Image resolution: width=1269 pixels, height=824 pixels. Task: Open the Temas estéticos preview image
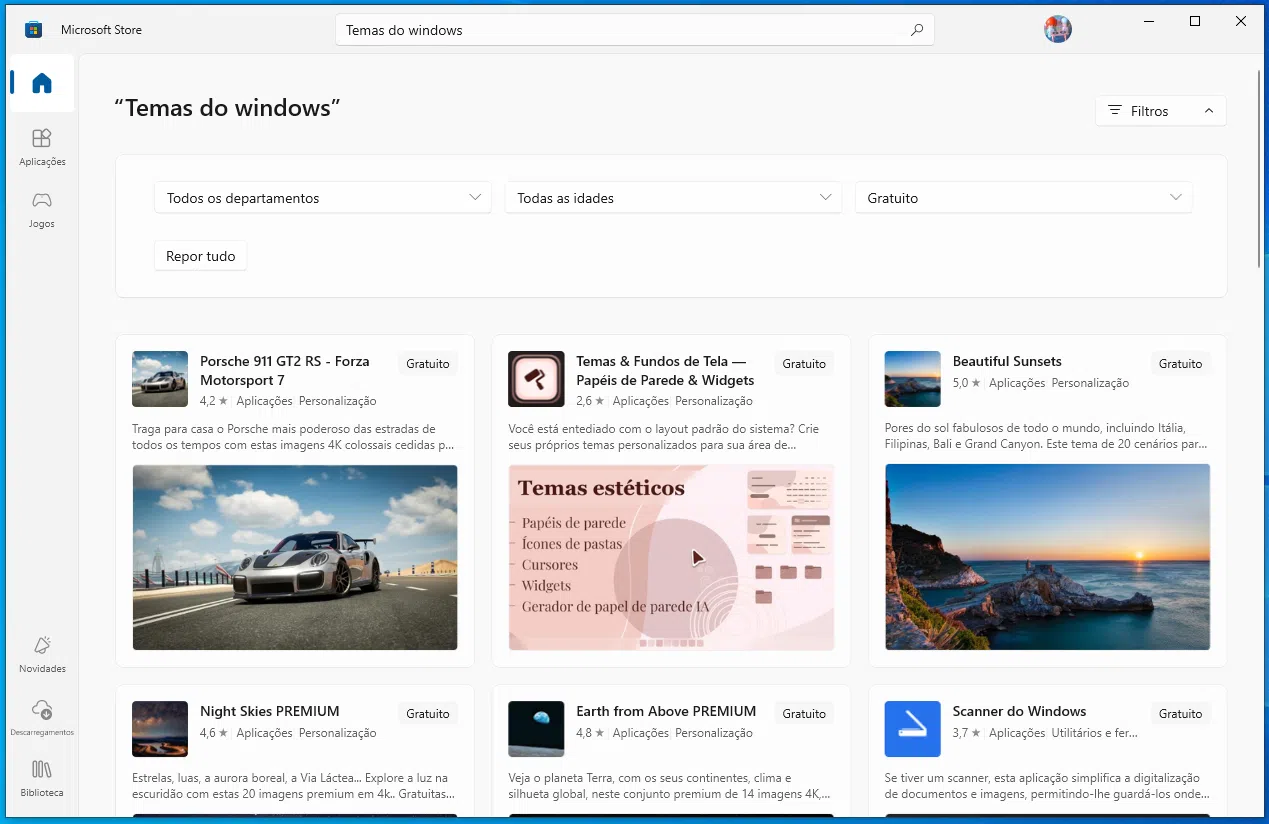[x=671, y=557]
